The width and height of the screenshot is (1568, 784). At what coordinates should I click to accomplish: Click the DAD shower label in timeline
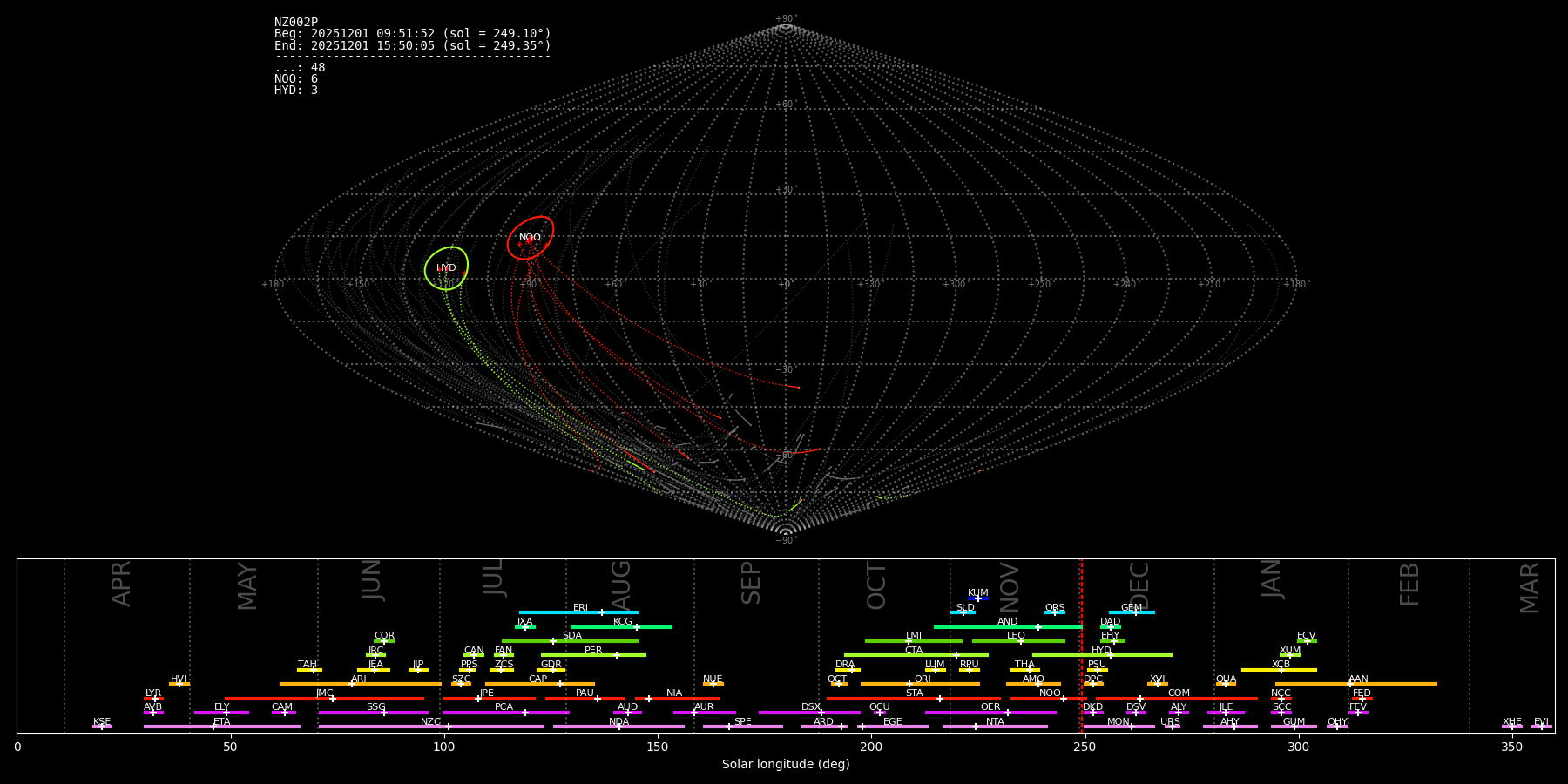[x=1111, y=622]
